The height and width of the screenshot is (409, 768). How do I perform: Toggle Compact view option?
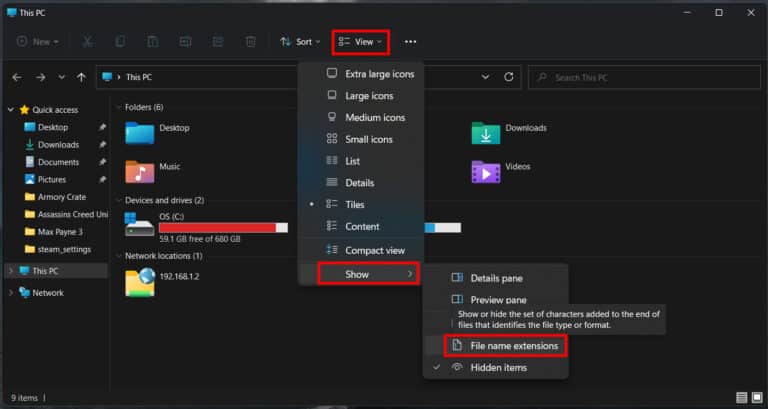(x=361, y=250)
